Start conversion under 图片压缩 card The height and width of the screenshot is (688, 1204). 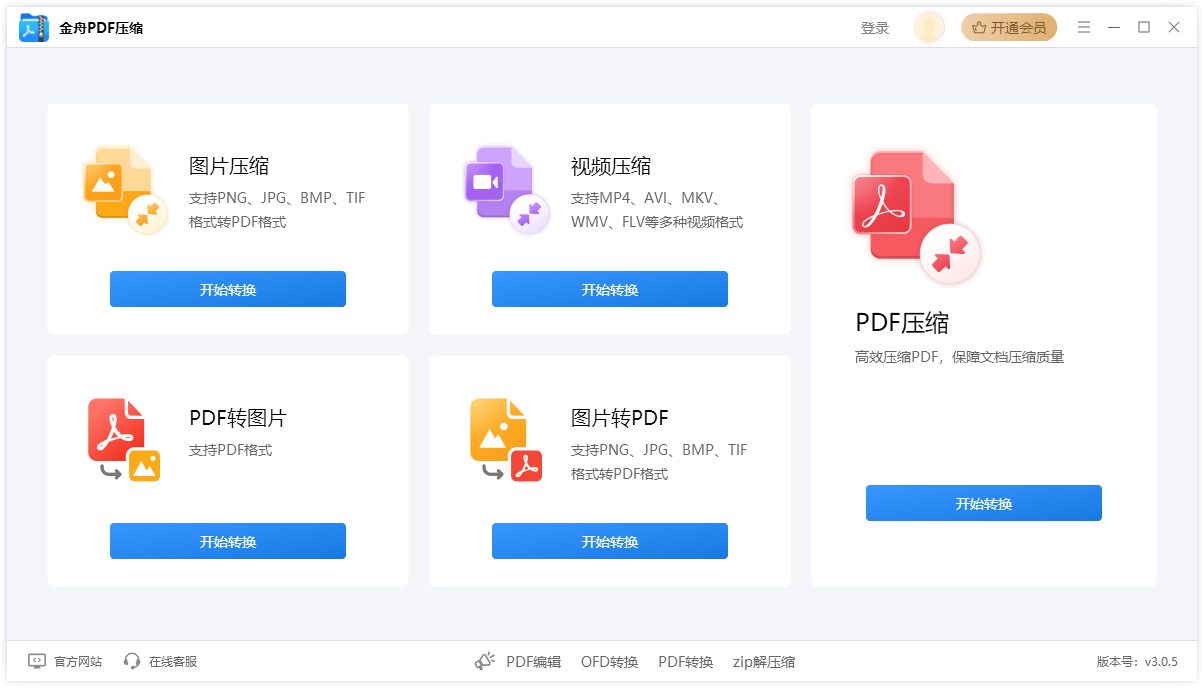[x=227, y=288]
